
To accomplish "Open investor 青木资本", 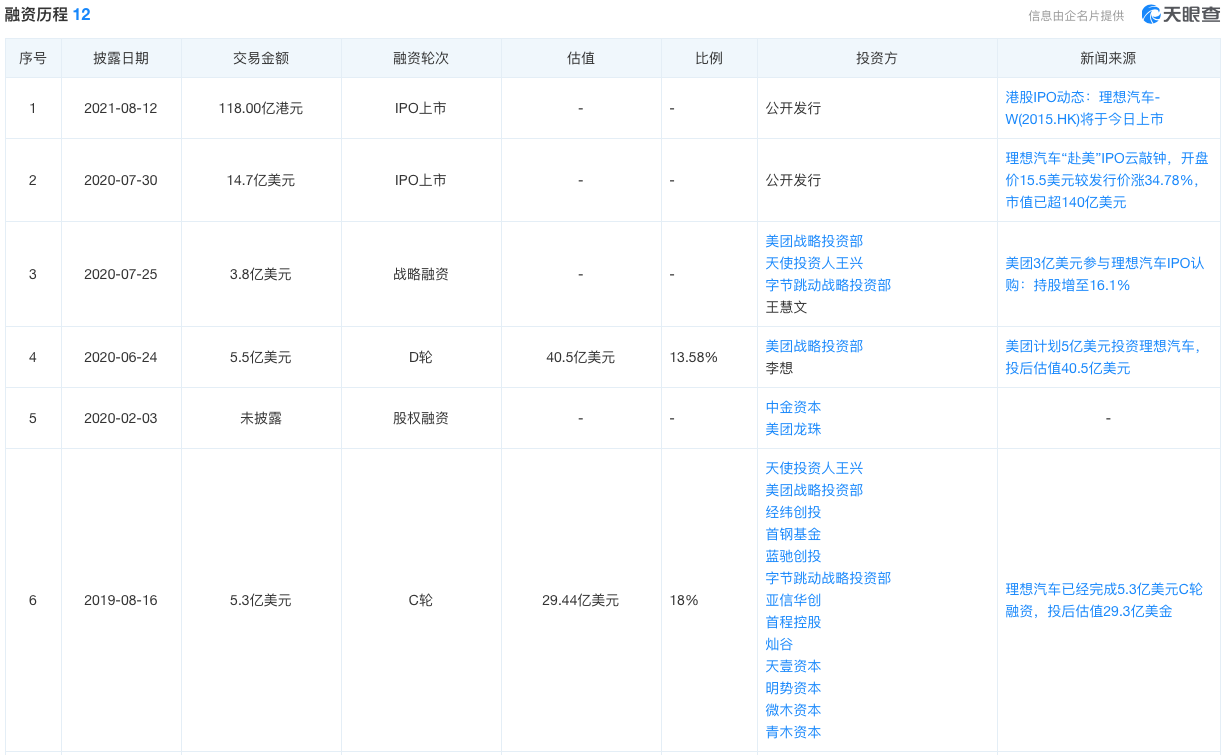I will coord(793,732).
